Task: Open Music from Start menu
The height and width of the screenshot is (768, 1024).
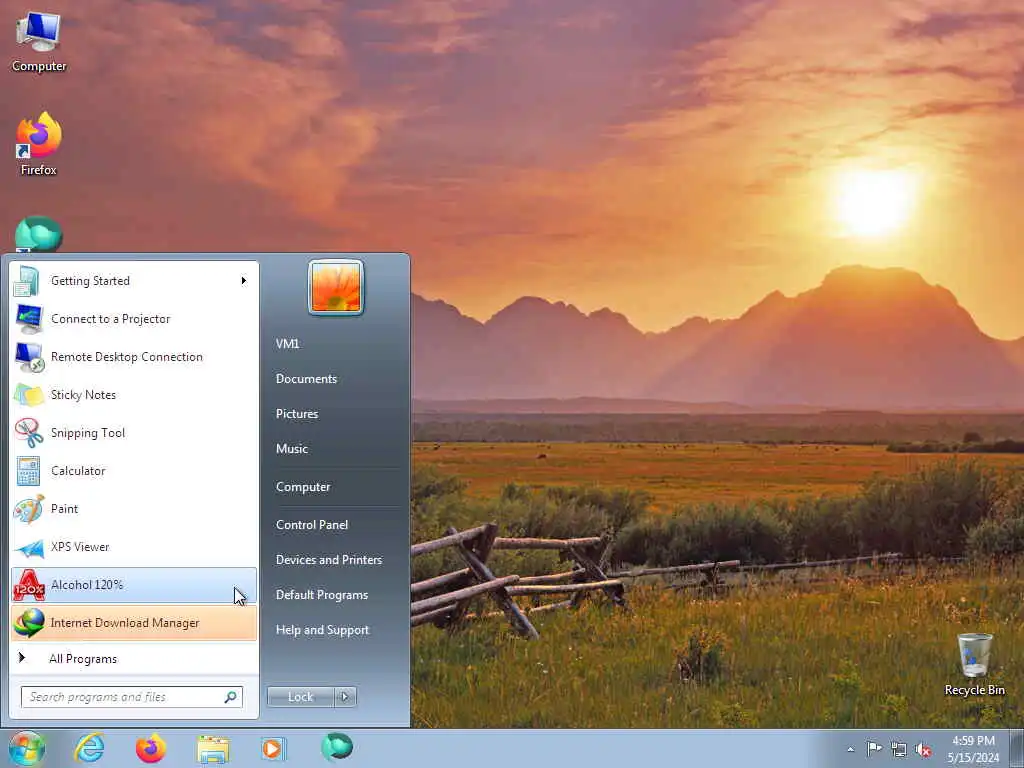Action: click(x=291, y=449)
